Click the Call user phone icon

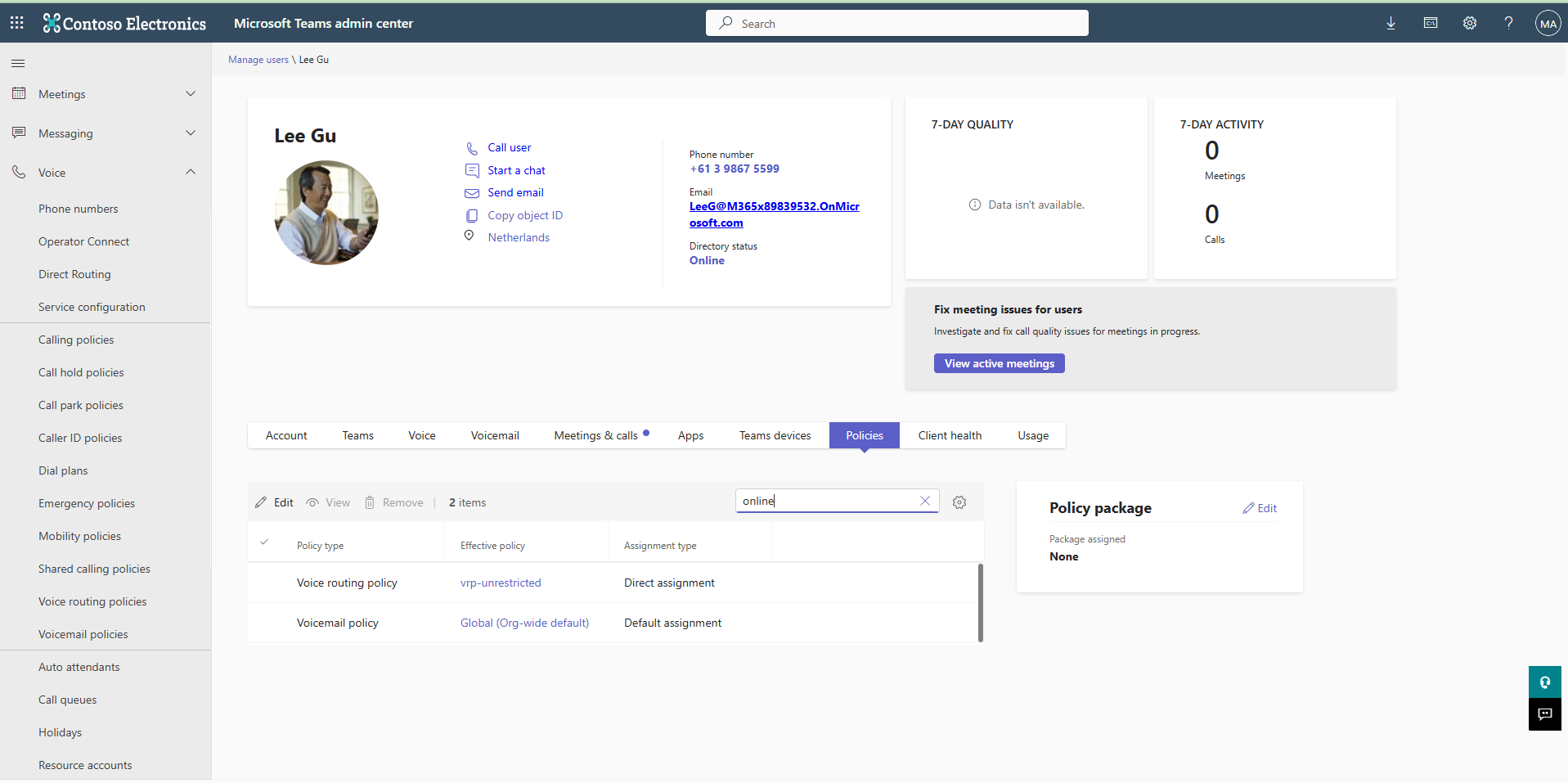472,148
